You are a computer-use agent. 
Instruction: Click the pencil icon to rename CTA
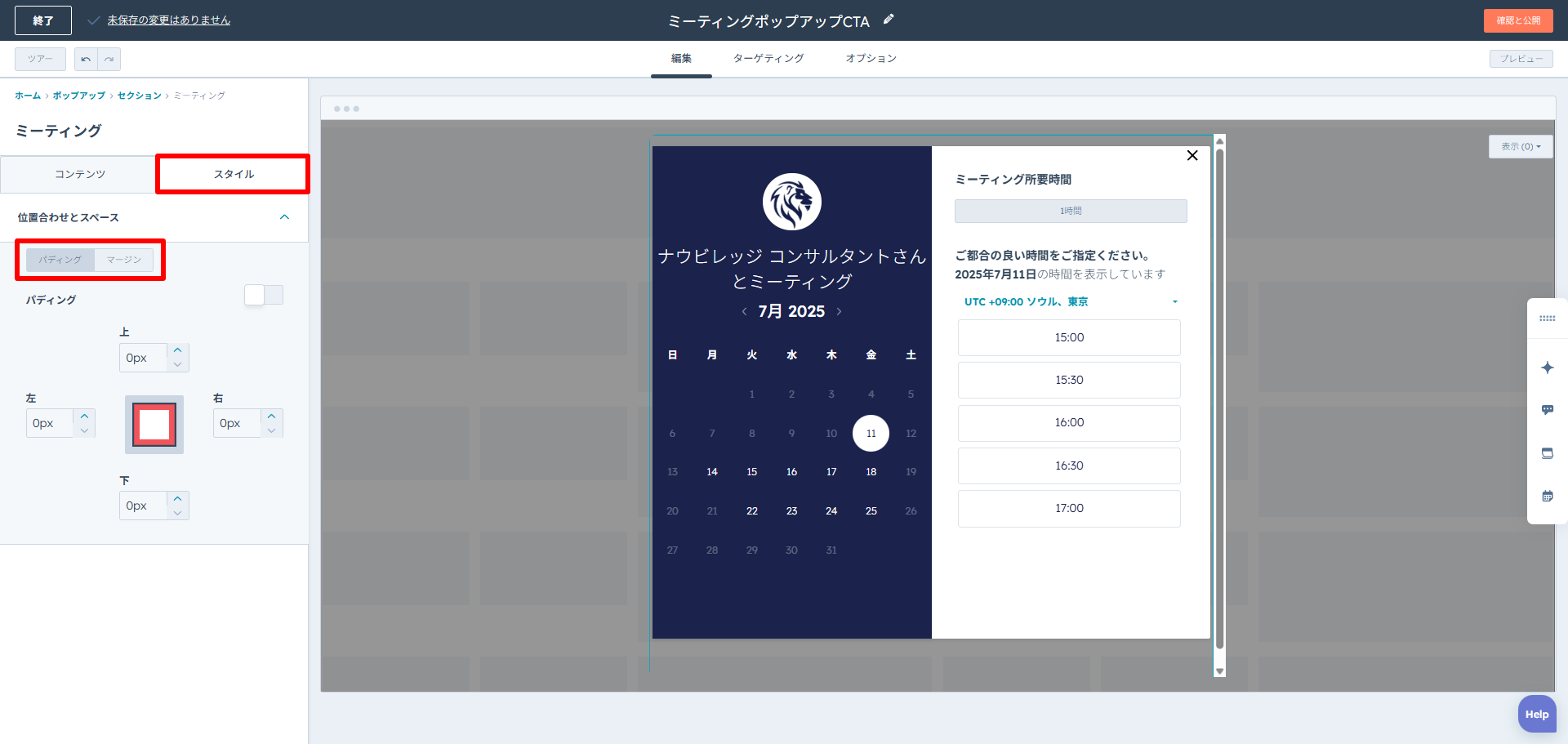coord(889,20)
